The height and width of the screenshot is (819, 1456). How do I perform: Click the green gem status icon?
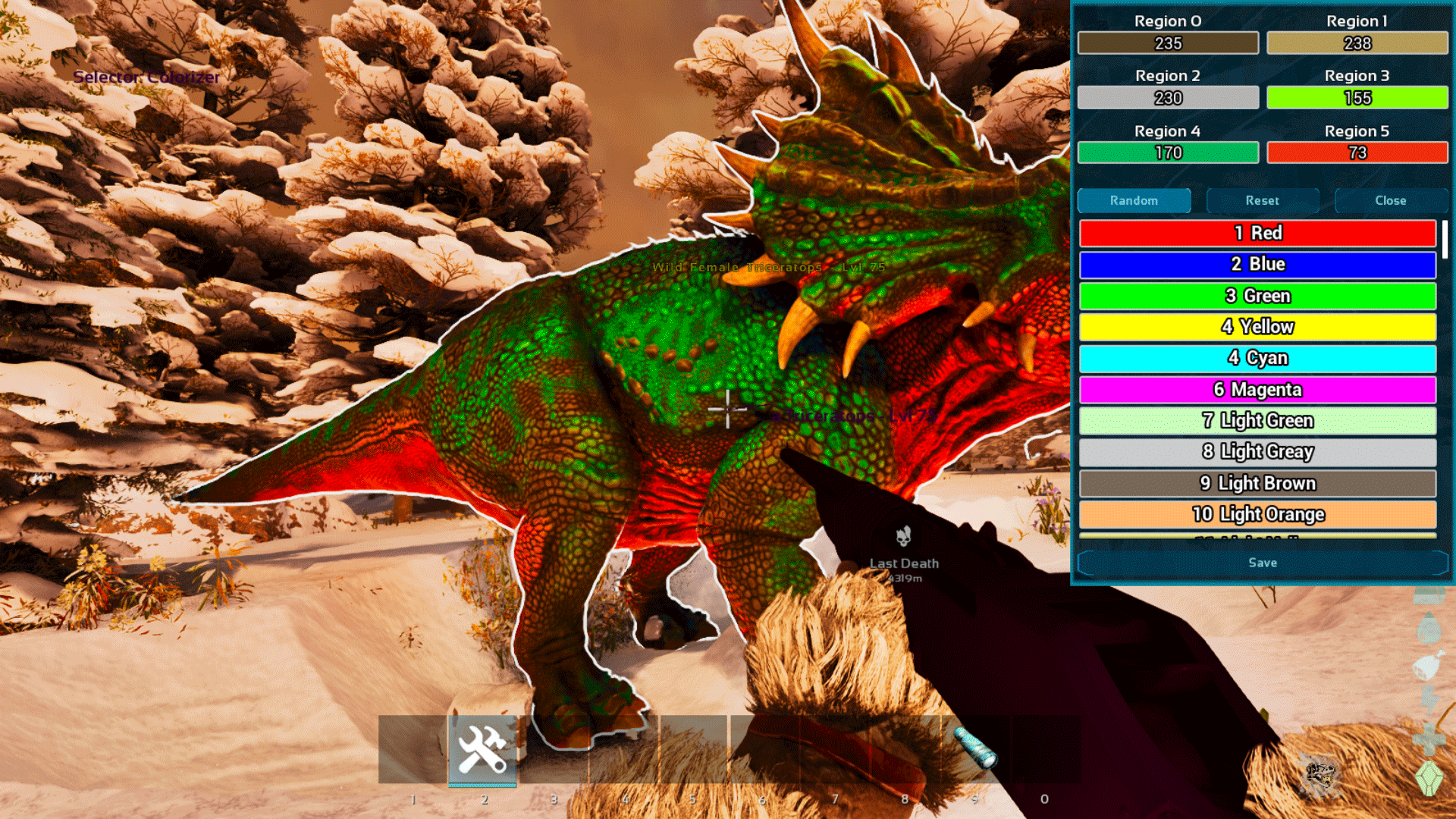pyautogui.click(x=1429, y=778)
